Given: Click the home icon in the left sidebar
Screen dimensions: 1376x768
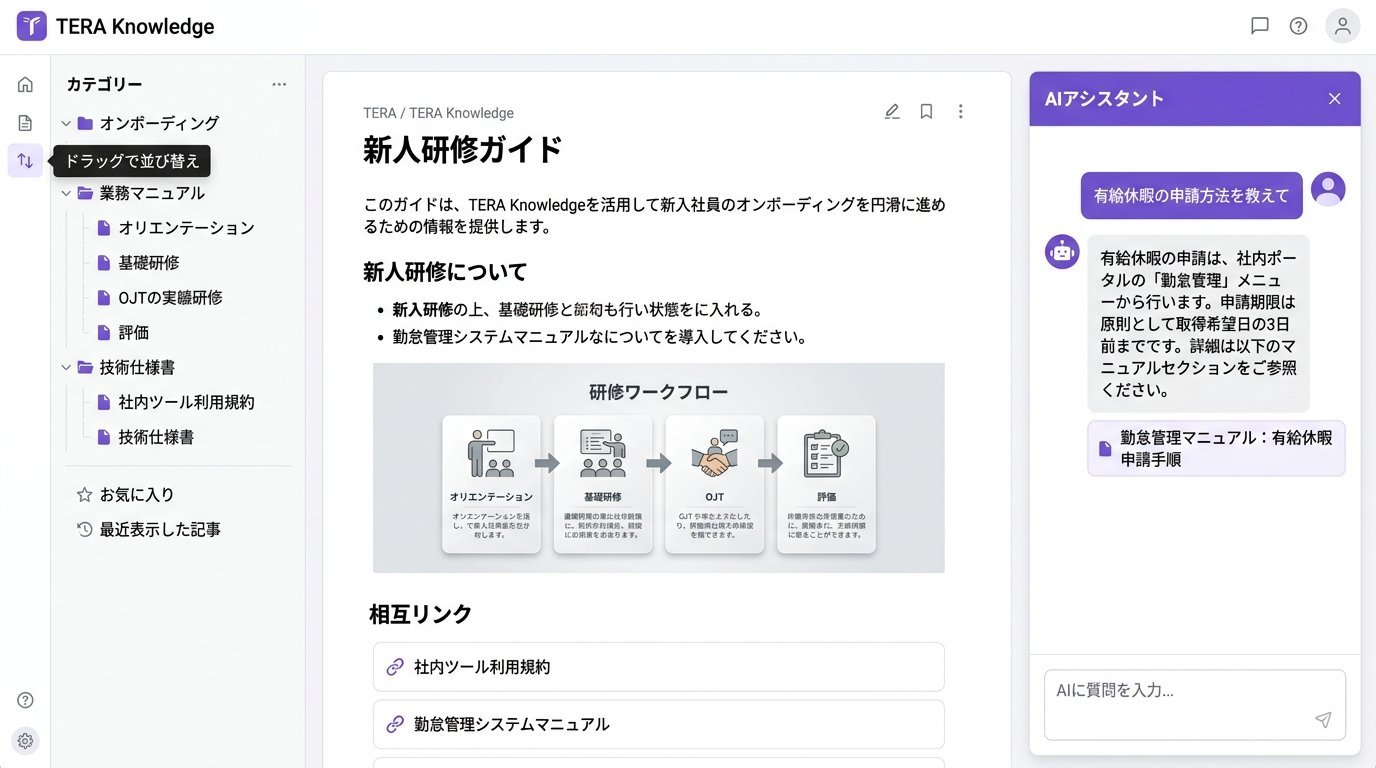Looking at the screenshot, I should click(25, 84).
